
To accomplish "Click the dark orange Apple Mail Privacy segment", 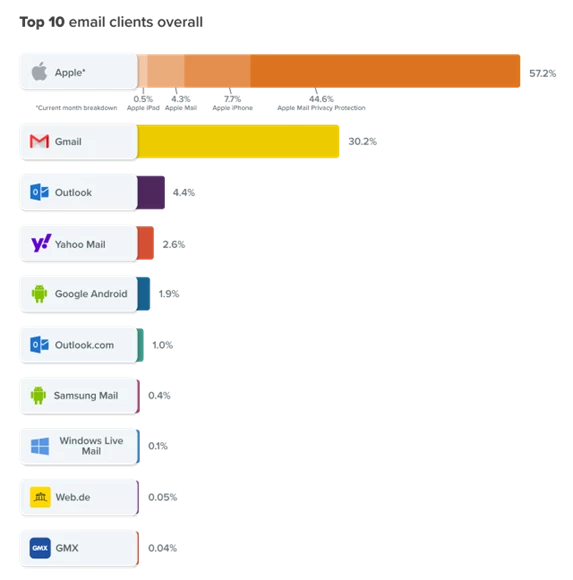I will point(385,71).
